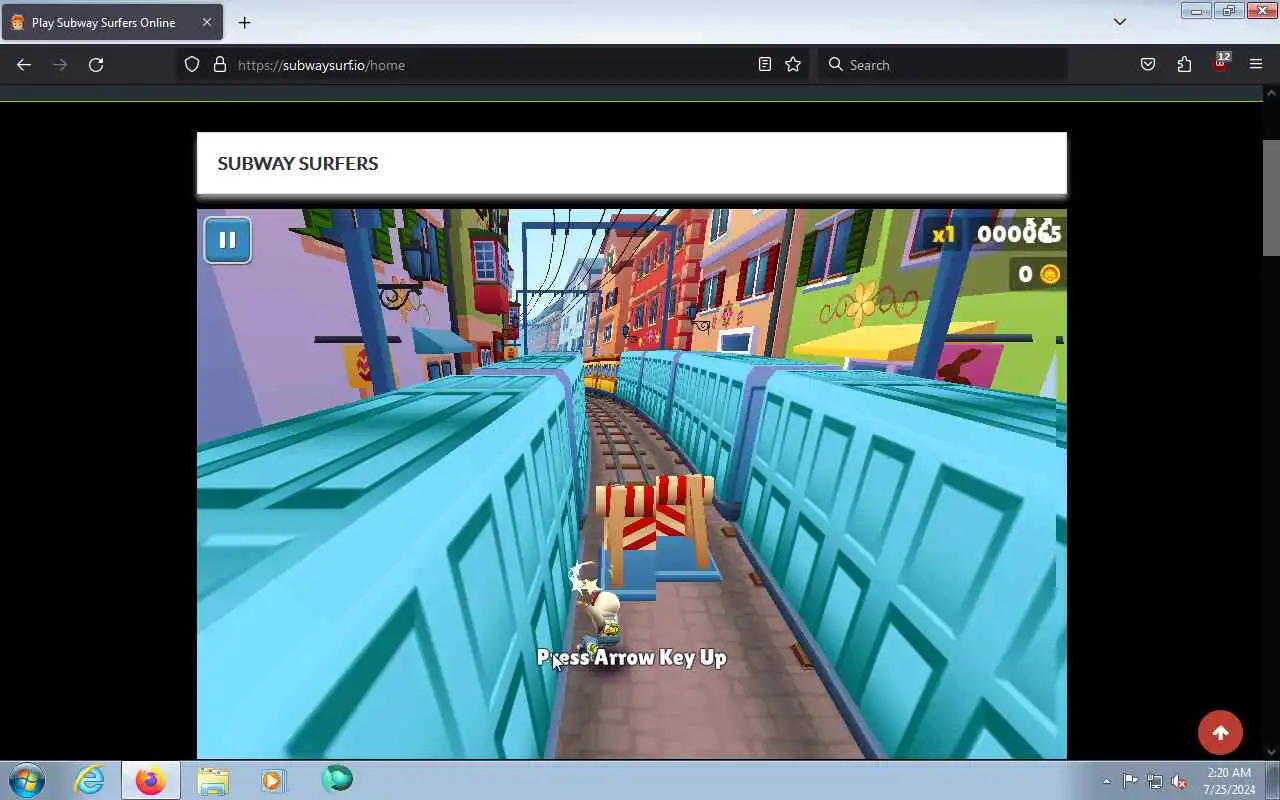Show site security padlock information

tap(220, 64)
